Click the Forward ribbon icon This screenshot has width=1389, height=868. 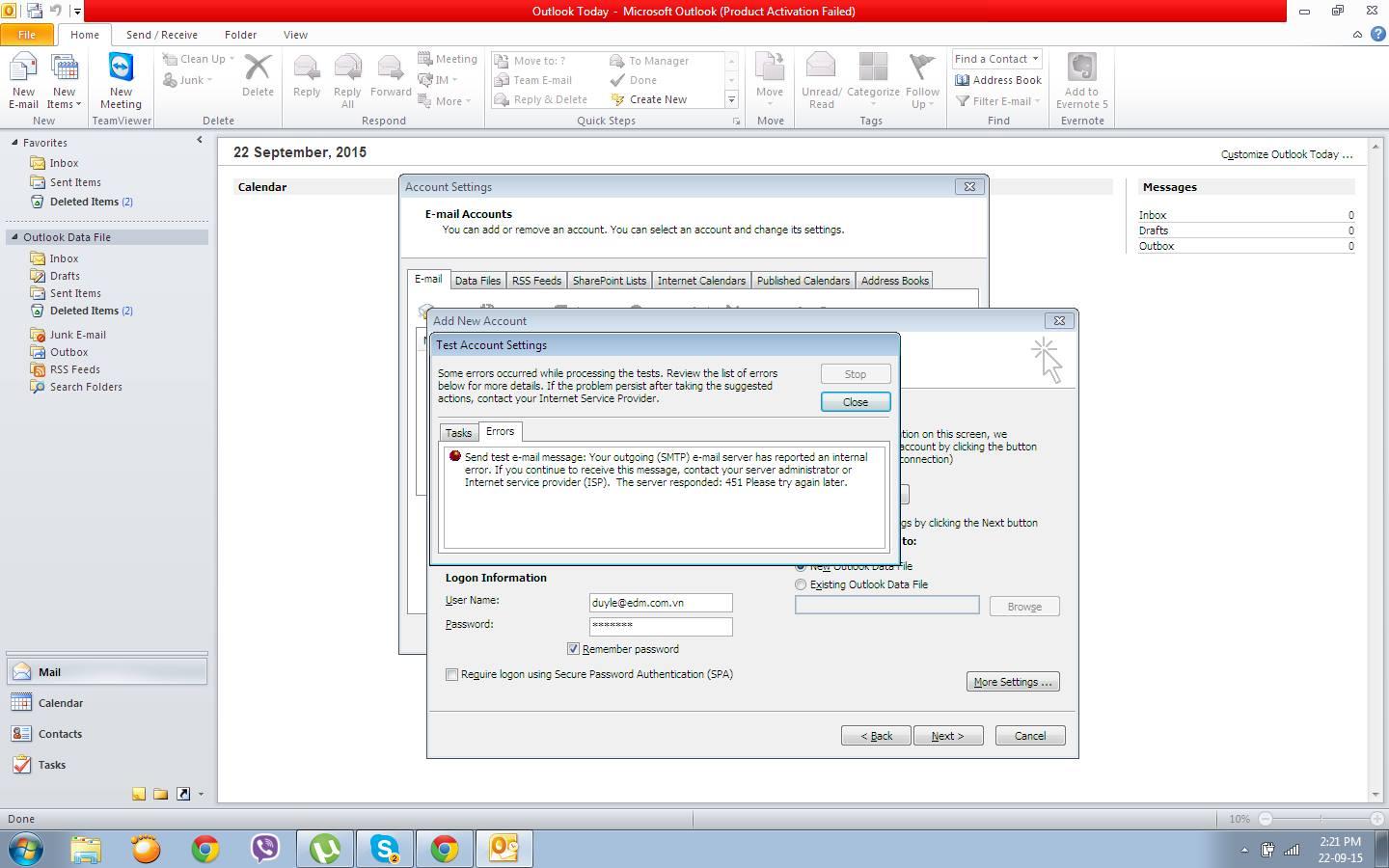click(x=391, y=75)
